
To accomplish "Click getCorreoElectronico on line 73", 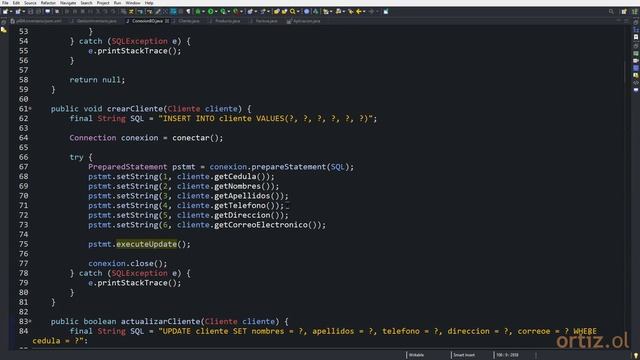I will (261, 225).
